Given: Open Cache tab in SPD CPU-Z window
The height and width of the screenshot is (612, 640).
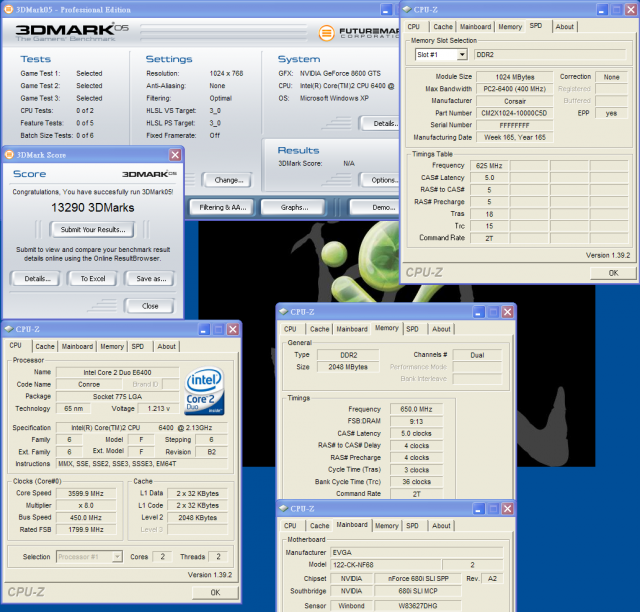Looking at the screenshot, I should tap(443, 27).
